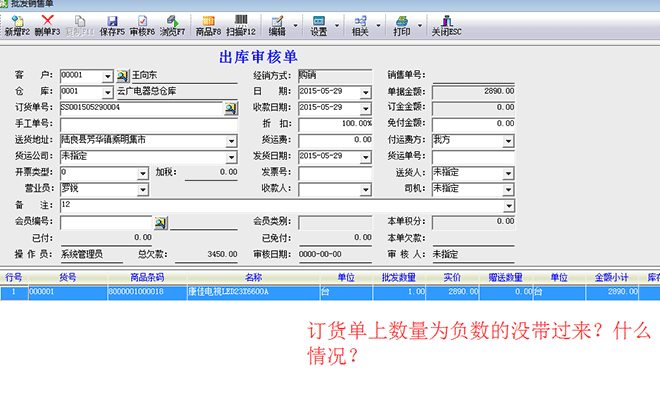Screen dimensions: 660x394
Task: Click the 折扣 discount field
Action: click(x=335, y=125)
